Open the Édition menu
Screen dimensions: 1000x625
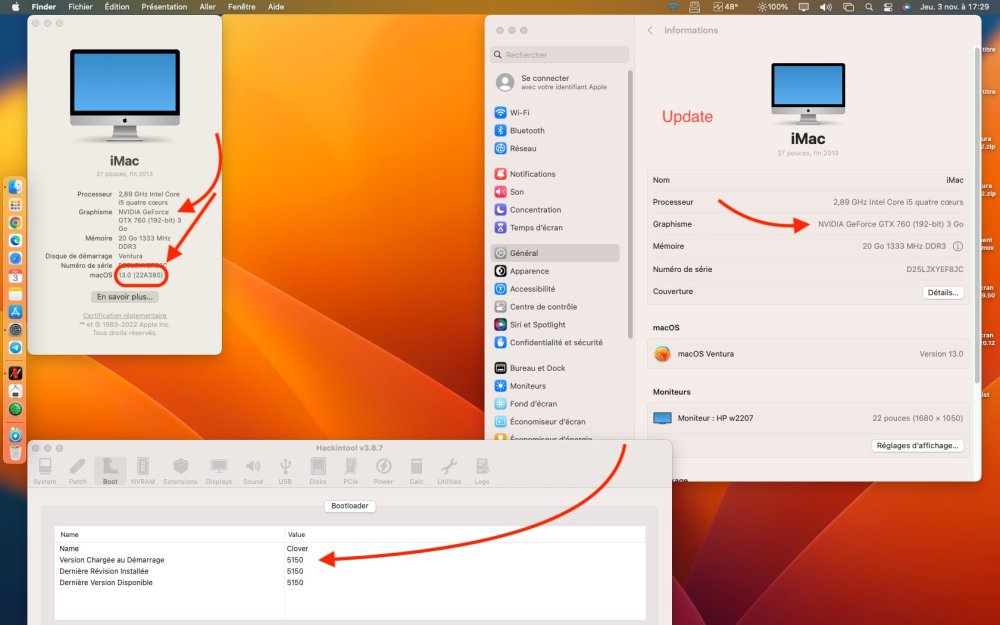117,6
